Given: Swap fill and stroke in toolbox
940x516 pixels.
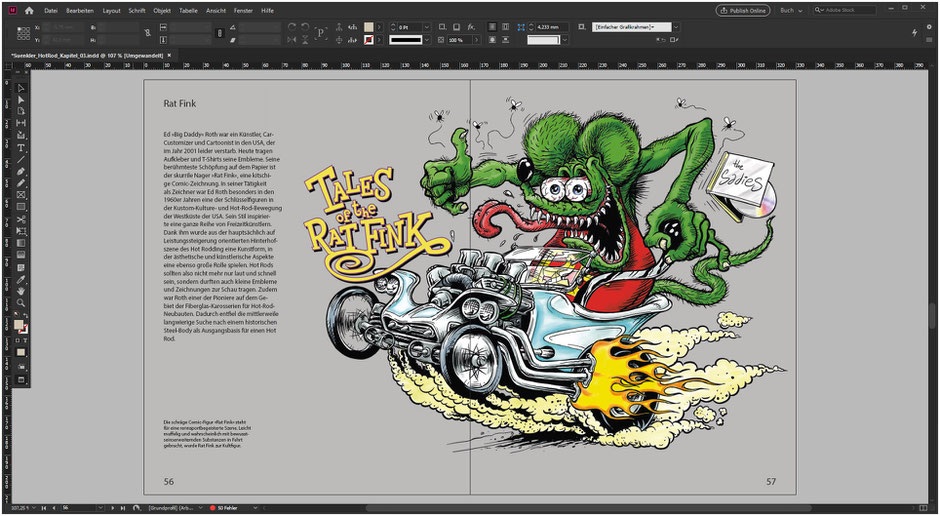Looking at the screenshot, I should click(26, 315).
